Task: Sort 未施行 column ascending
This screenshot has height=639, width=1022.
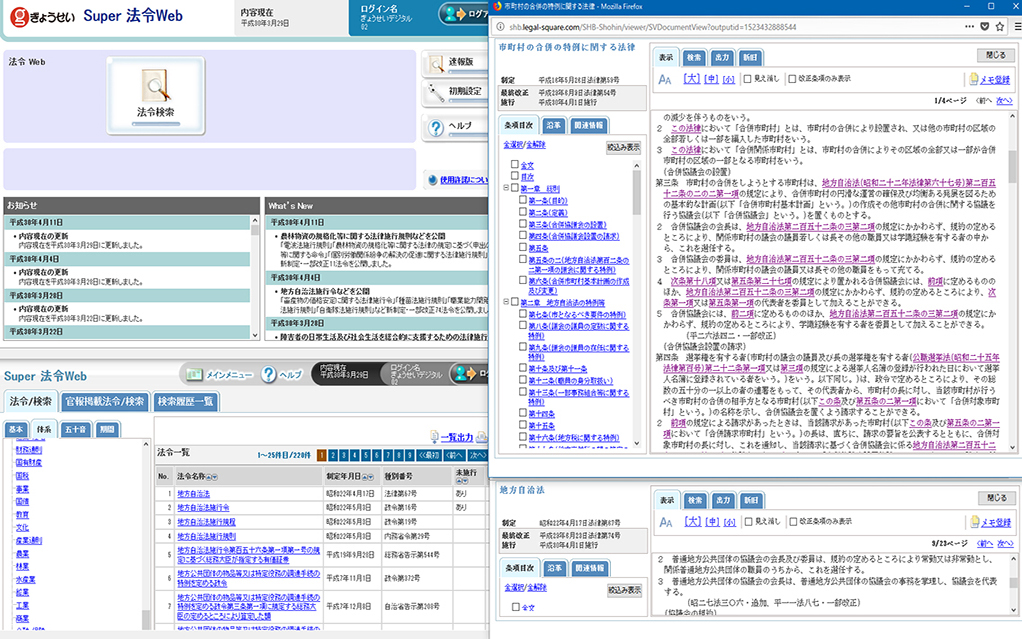Action: click(x=458, y=481)
